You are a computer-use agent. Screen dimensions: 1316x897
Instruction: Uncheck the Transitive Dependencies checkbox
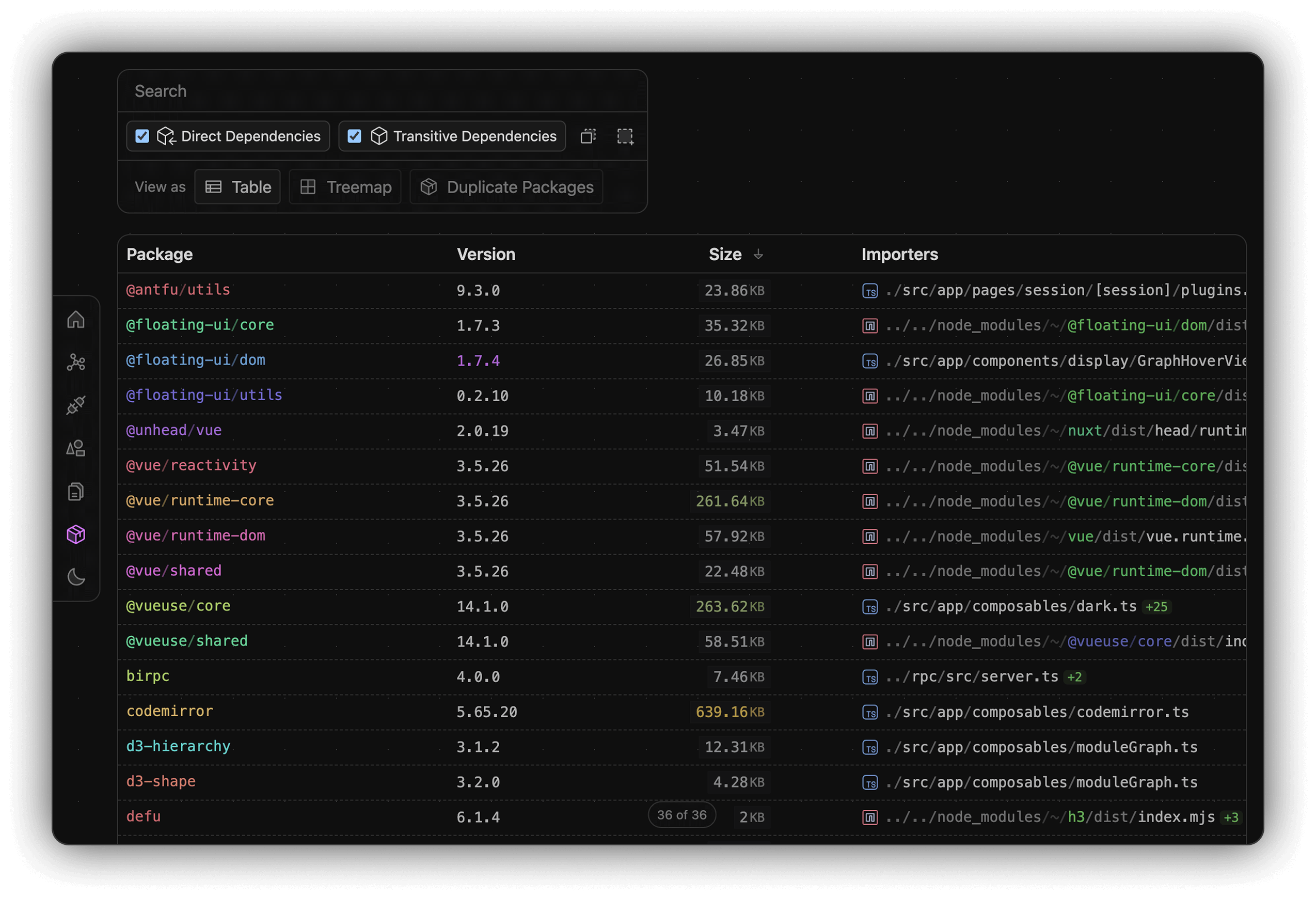tap(355, 136)
